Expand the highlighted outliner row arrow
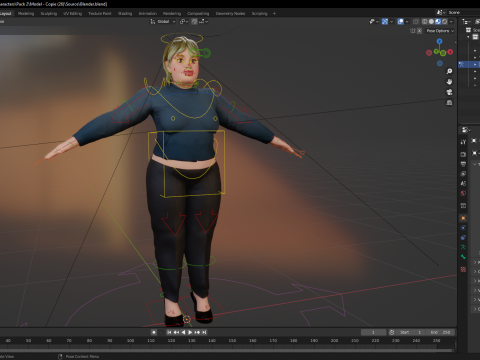Viewport: 480px width, 360px height. (475, 64)
